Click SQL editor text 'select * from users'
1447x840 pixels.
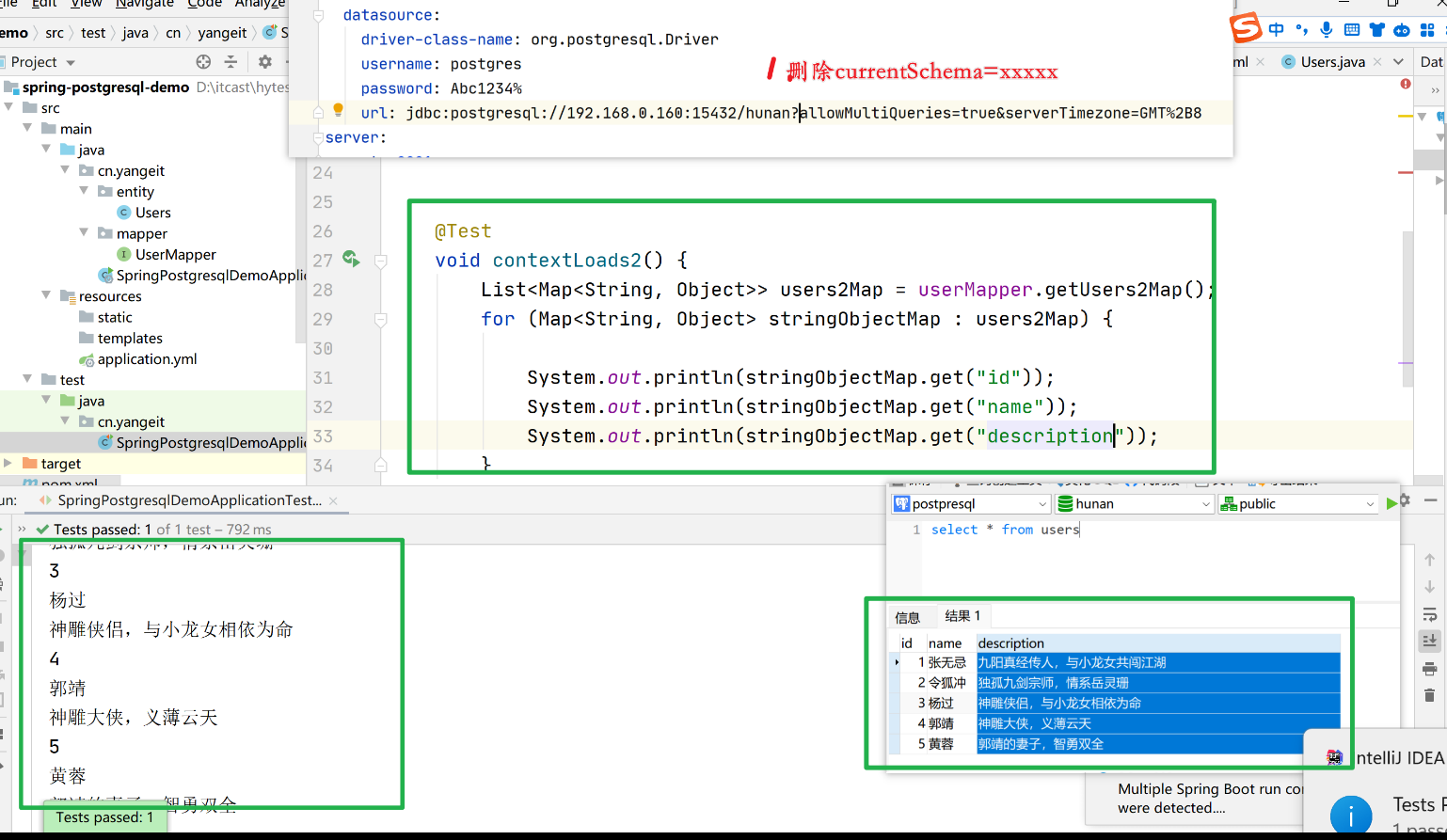(1006, 530)
